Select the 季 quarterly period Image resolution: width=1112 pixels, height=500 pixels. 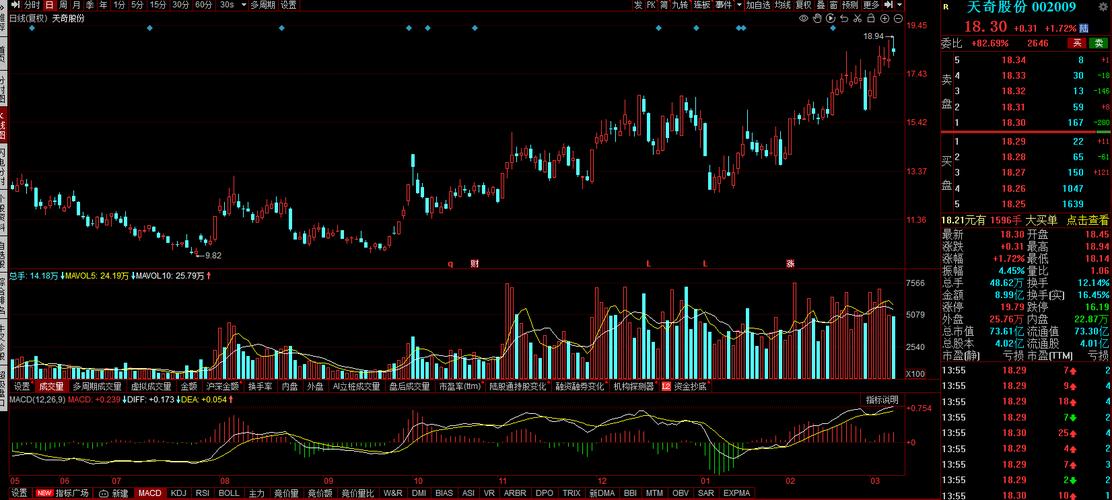(89, 5)
